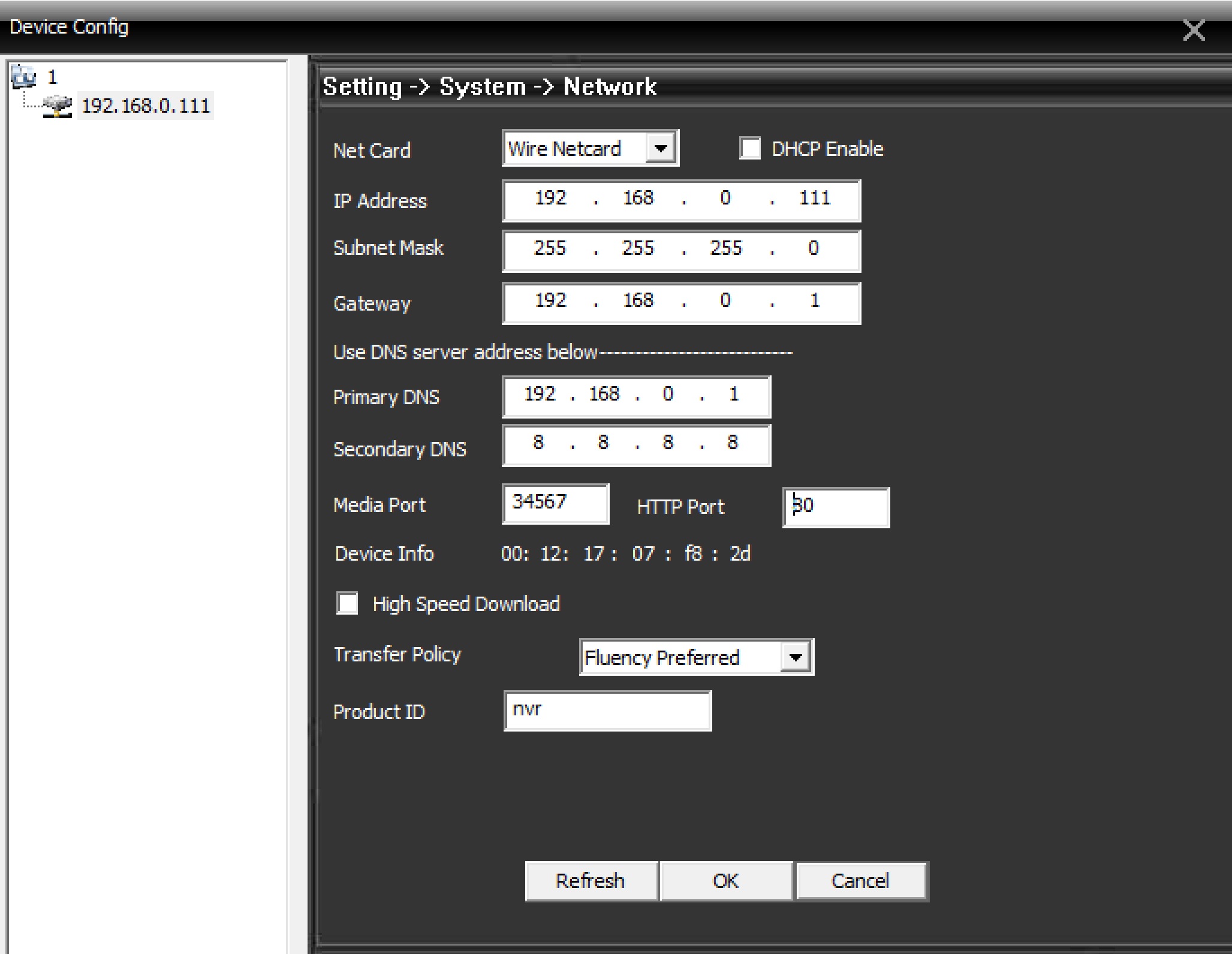Click the Media Port field
This screenshot has height=954, width=1232.
click(x=555, y=503)
